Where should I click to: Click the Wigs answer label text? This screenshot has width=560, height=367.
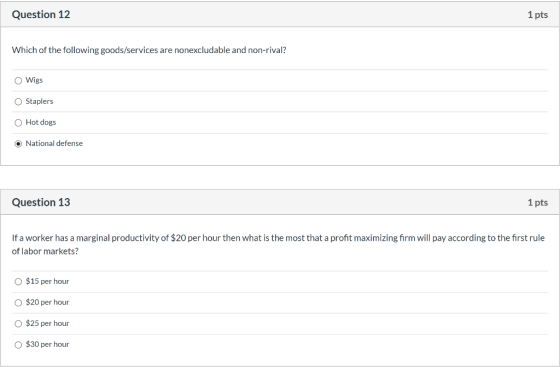(34, 80)
